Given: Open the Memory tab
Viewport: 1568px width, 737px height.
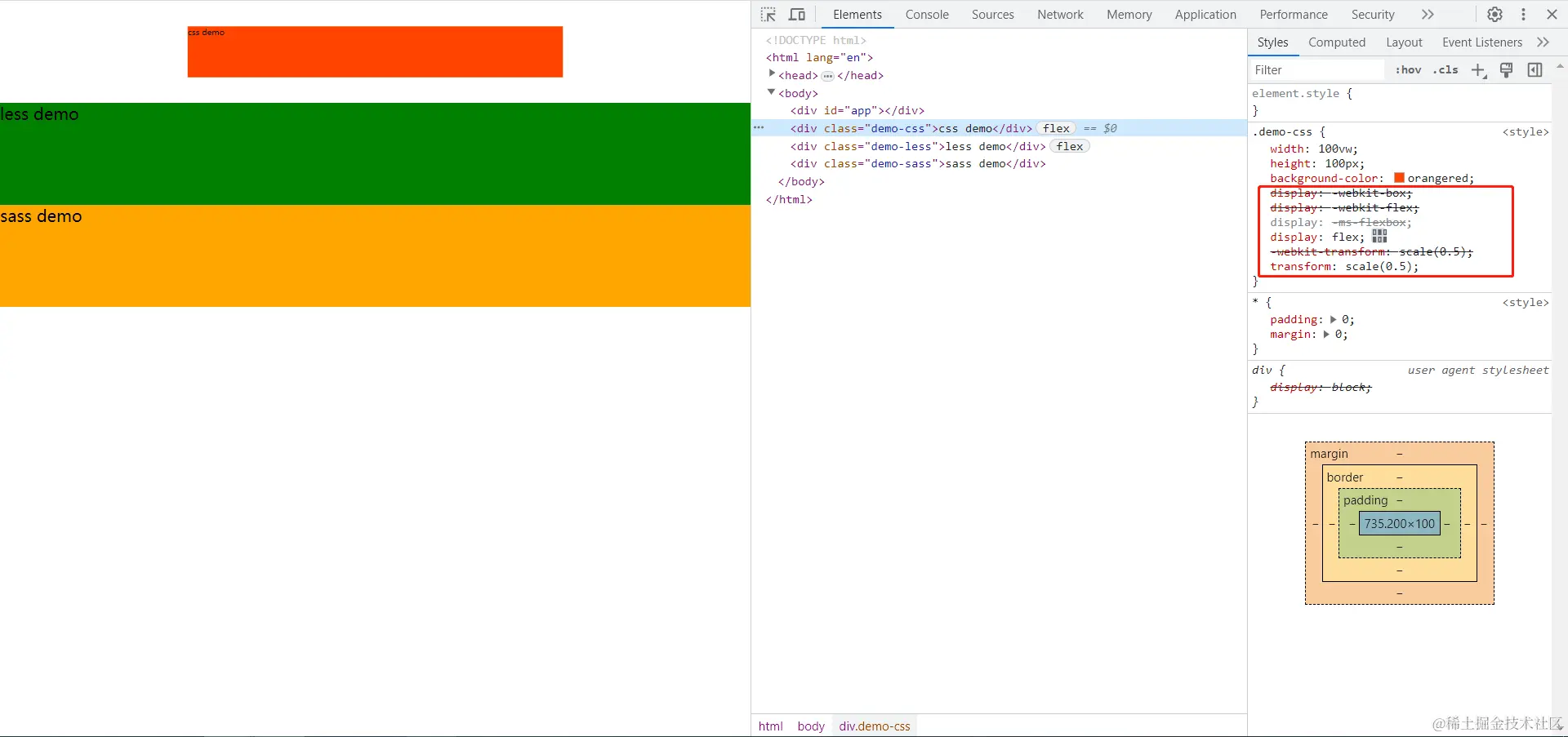Looking at the screenshot, I should 1129,15.
